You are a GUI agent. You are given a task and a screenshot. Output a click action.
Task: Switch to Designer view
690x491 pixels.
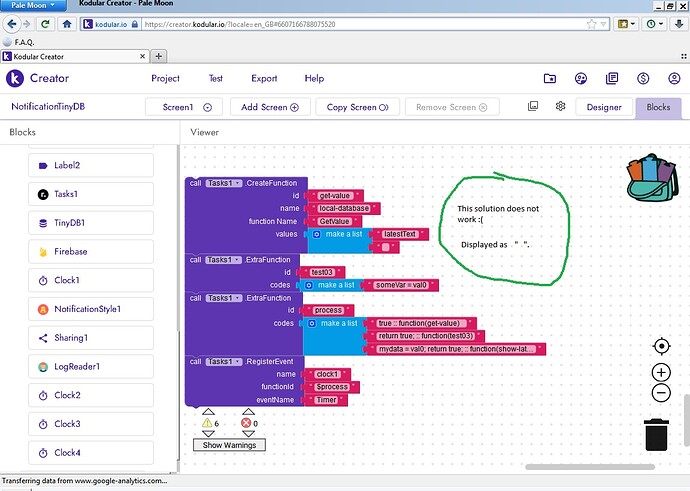coord(604,107)
